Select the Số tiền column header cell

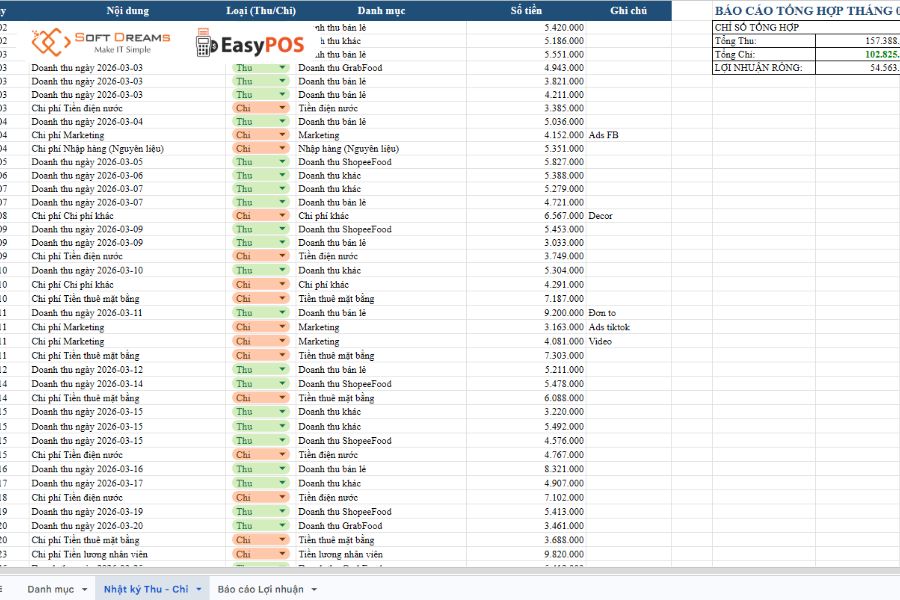(526, 10)
